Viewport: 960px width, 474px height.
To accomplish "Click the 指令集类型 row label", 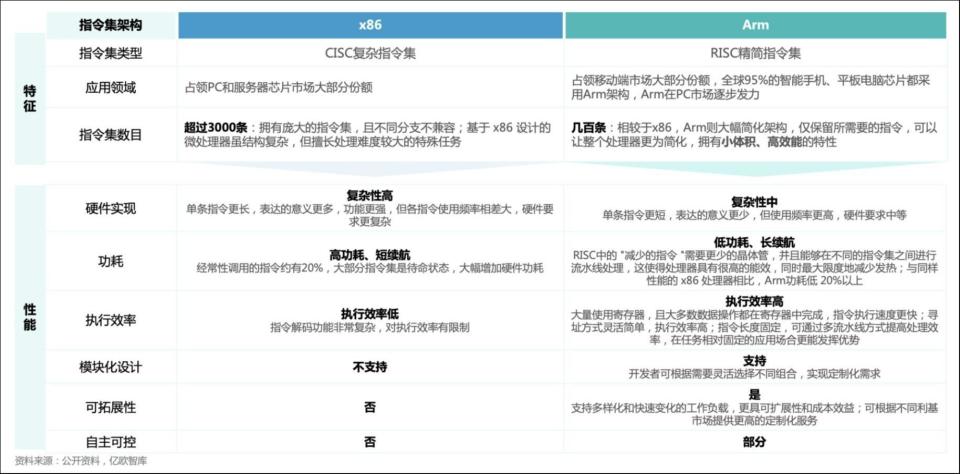I will (110, 54).
